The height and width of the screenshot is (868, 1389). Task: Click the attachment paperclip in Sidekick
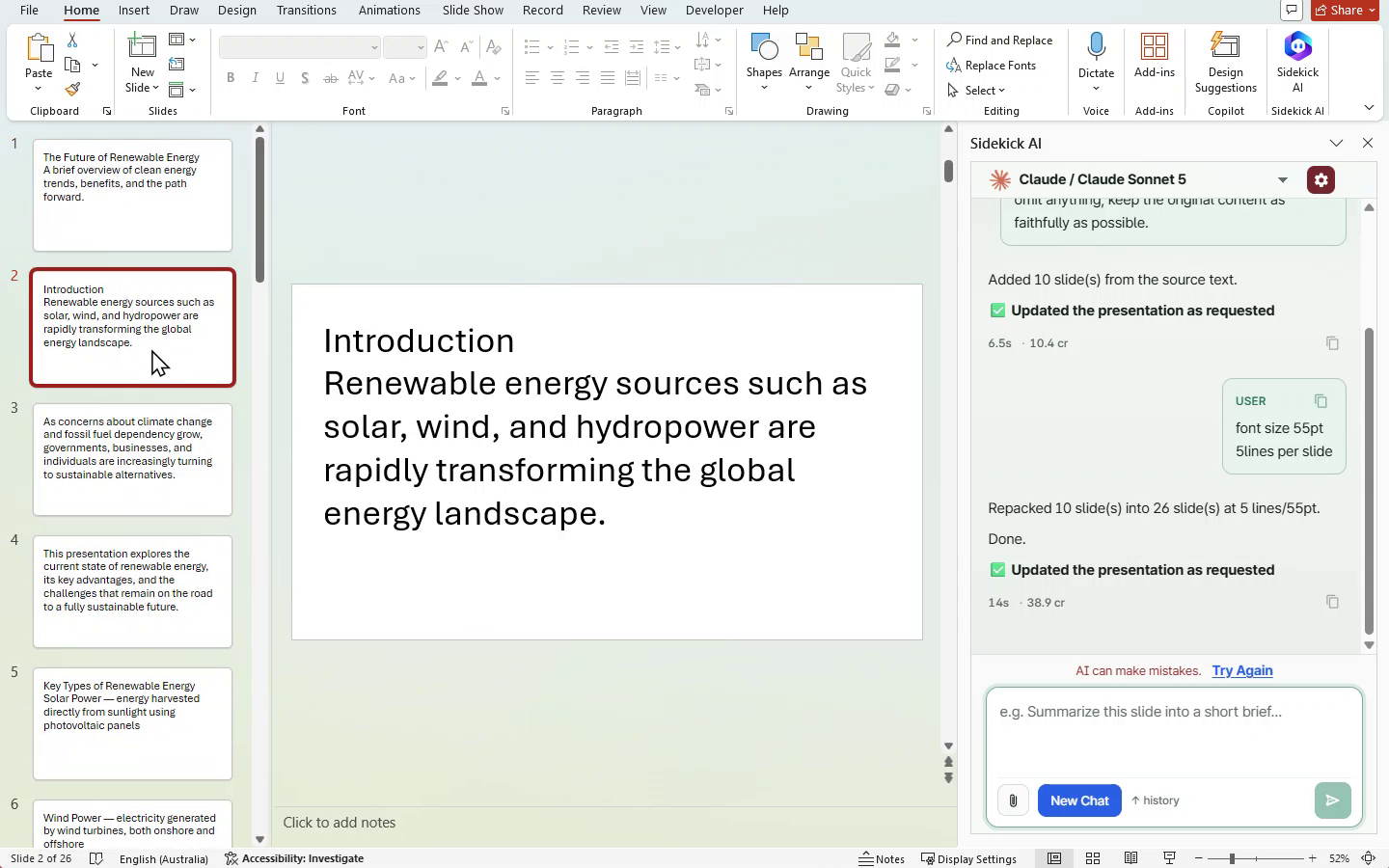(1013, 800)
